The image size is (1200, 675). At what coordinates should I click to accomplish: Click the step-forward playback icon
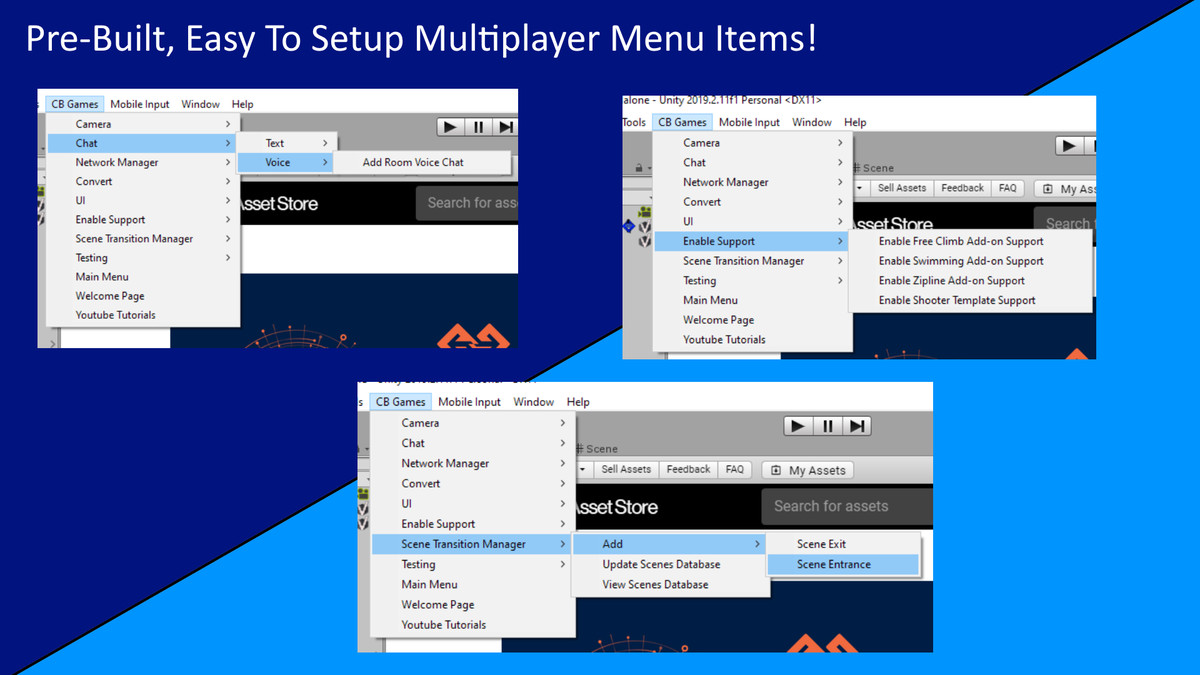505,126
